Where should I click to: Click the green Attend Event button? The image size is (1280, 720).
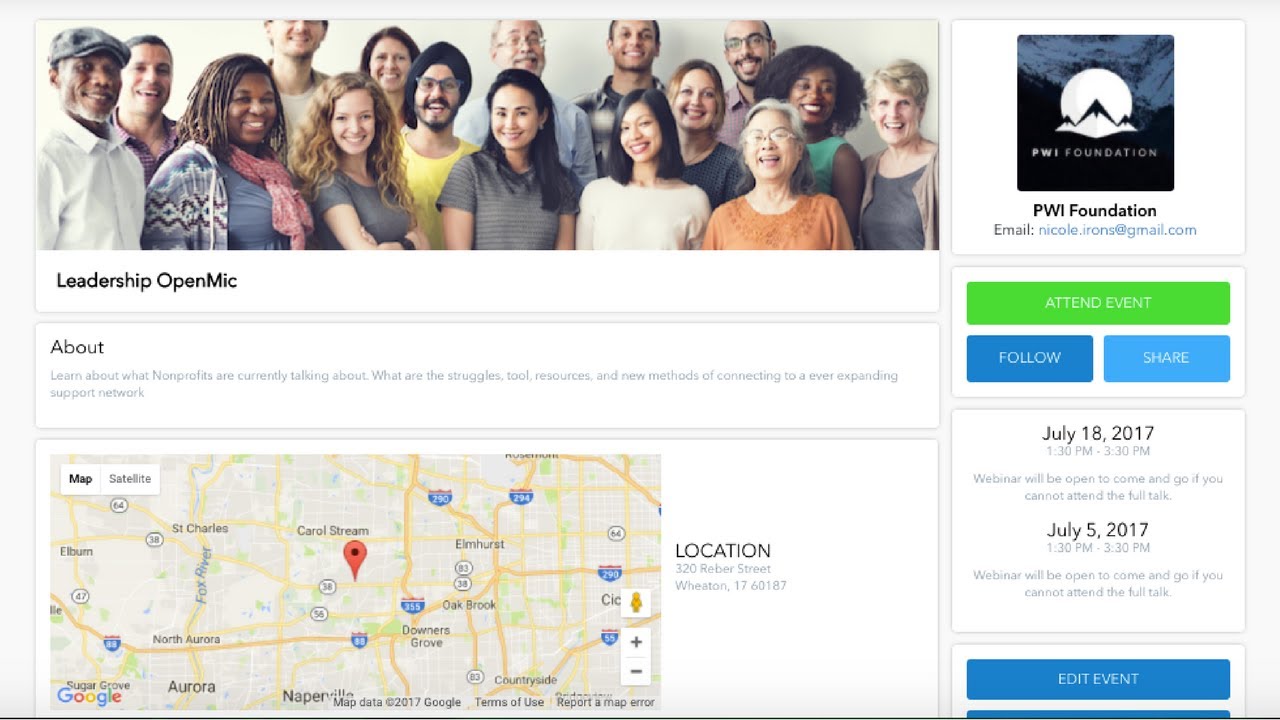coord(1098,303)
